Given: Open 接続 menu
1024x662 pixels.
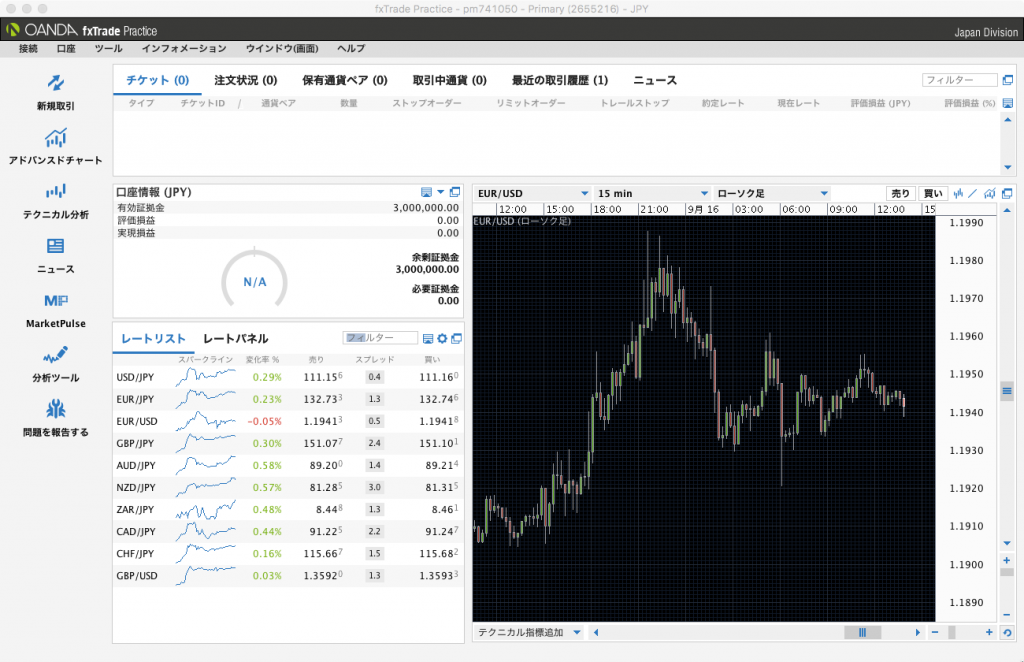Looking at the screenshot, I should coord(28,48).
